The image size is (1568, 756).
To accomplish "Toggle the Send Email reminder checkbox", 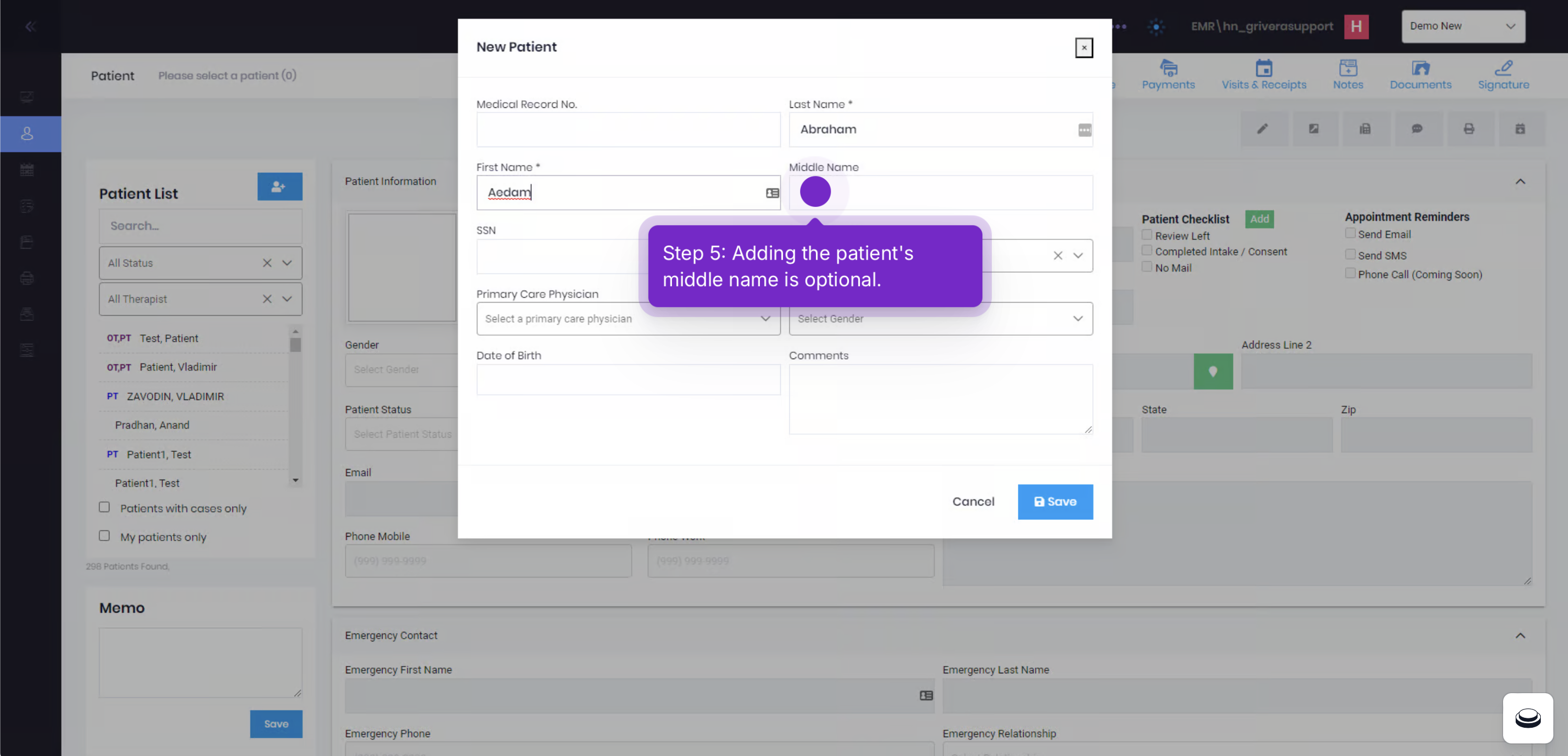I will (x=1349, y=233).
